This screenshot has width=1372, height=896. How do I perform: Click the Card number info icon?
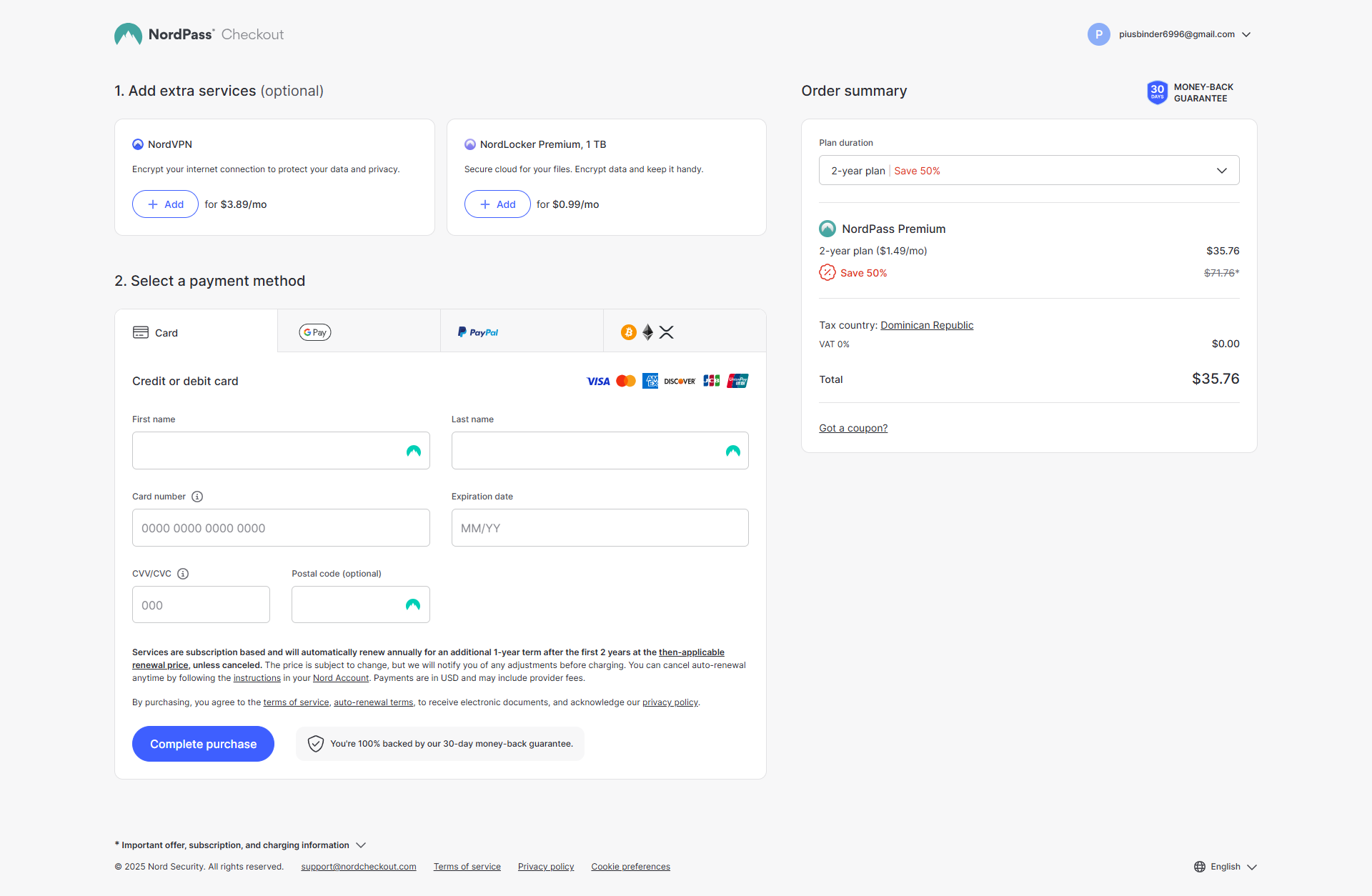[197, 497]
